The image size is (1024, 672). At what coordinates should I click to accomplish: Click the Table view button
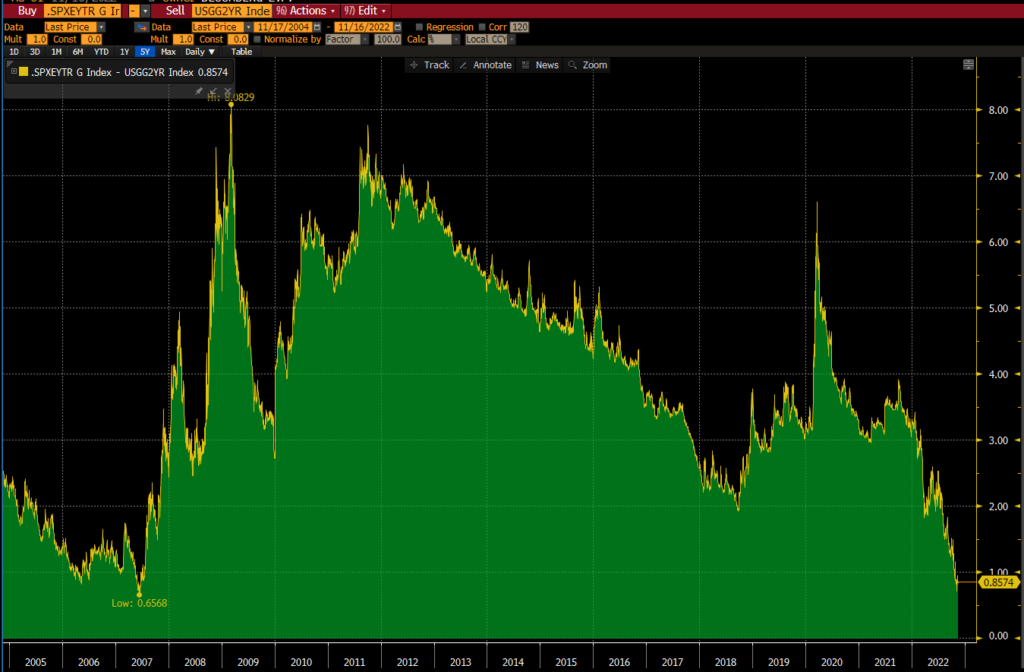point(242,51)
